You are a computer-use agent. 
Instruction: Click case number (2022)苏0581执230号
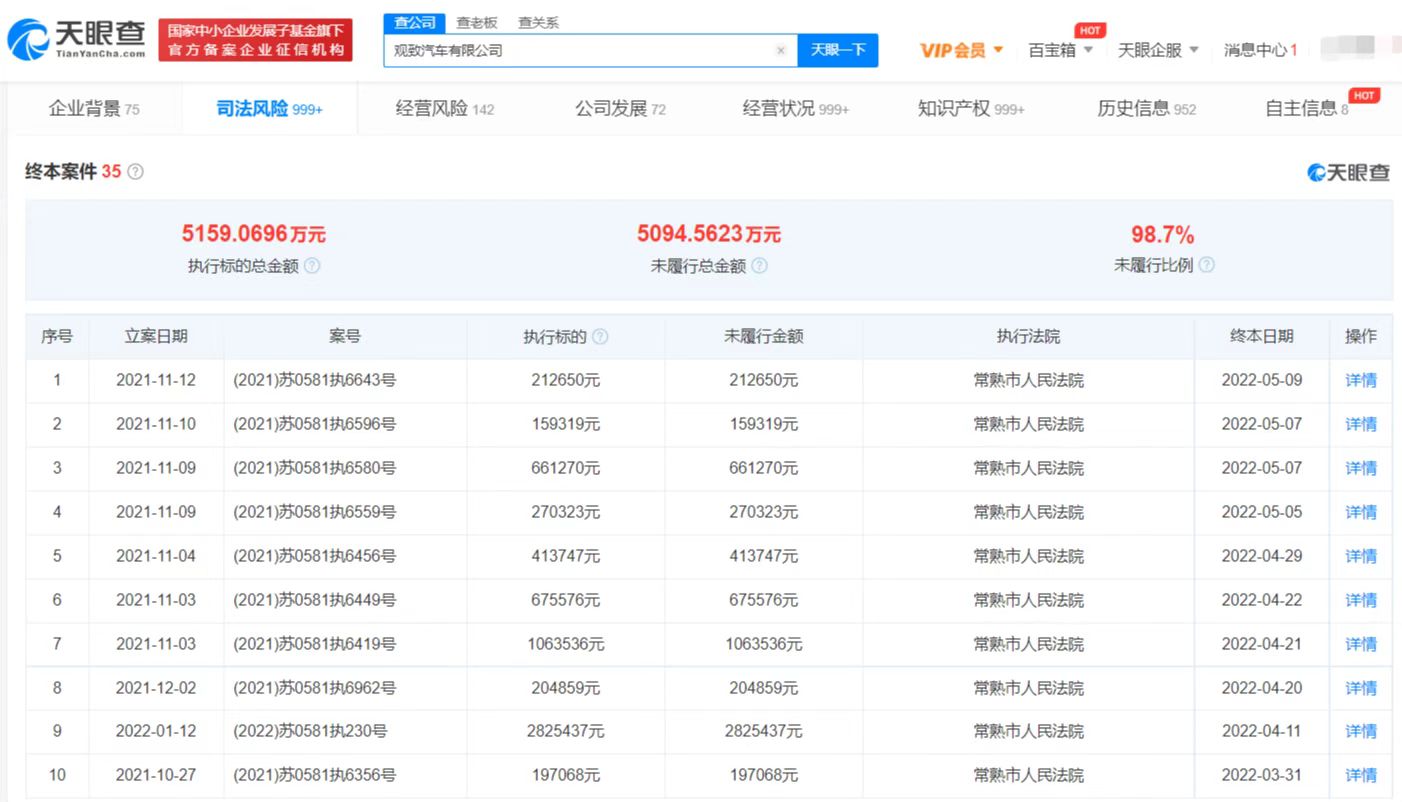click(x=310, y=731)
